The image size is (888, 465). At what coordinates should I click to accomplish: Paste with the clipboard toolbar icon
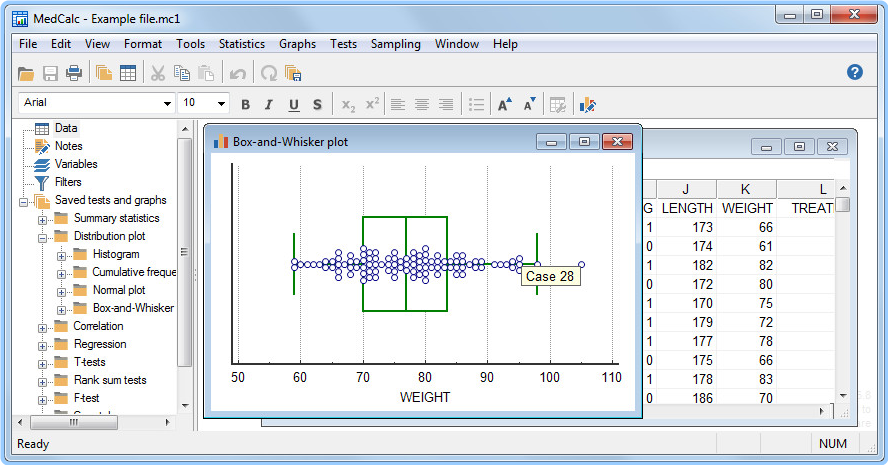tap(206, 73)
